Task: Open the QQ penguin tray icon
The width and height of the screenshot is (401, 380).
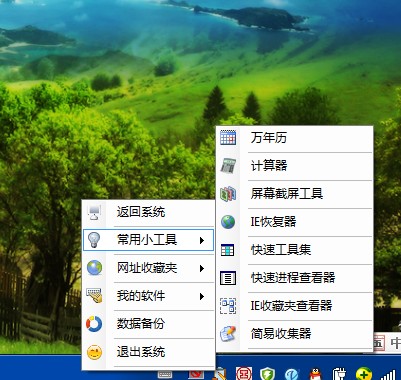Action: coord(315,374)
